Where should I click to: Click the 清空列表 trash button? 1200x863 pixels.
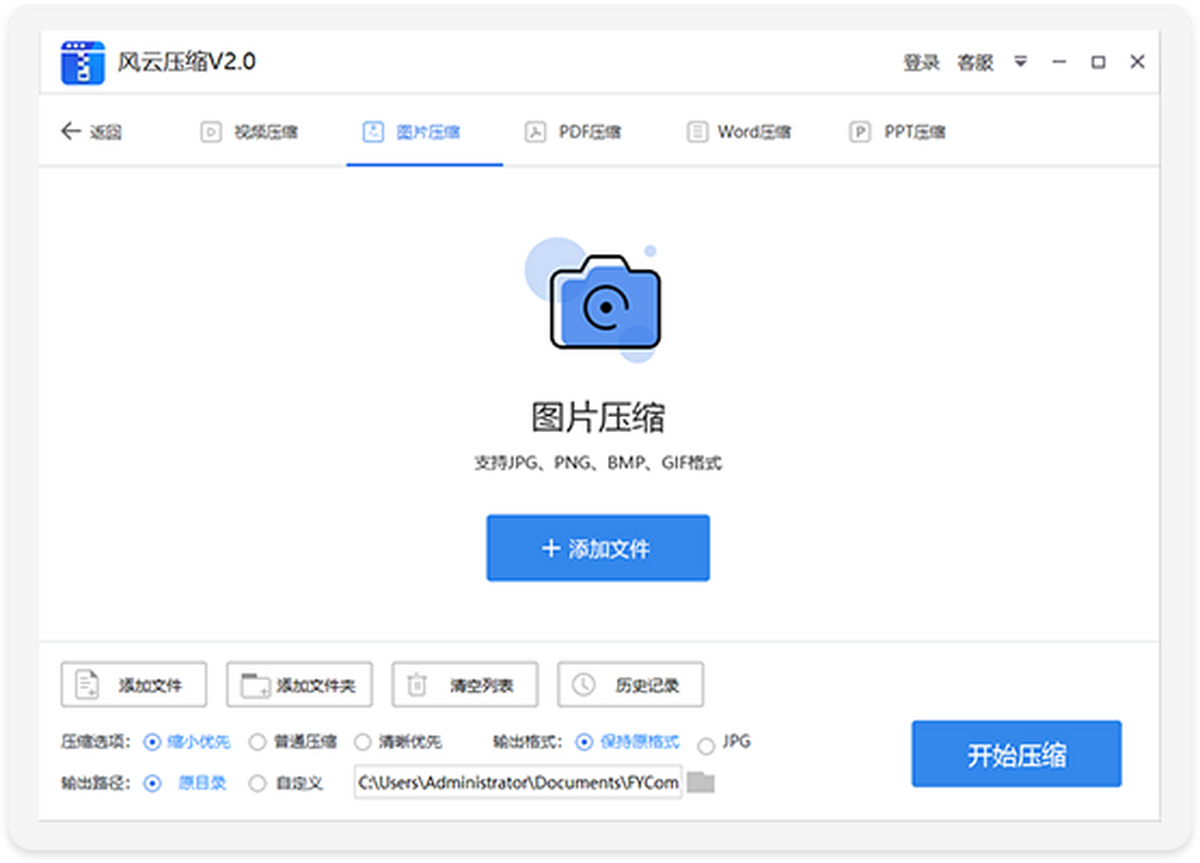[465, 685]
